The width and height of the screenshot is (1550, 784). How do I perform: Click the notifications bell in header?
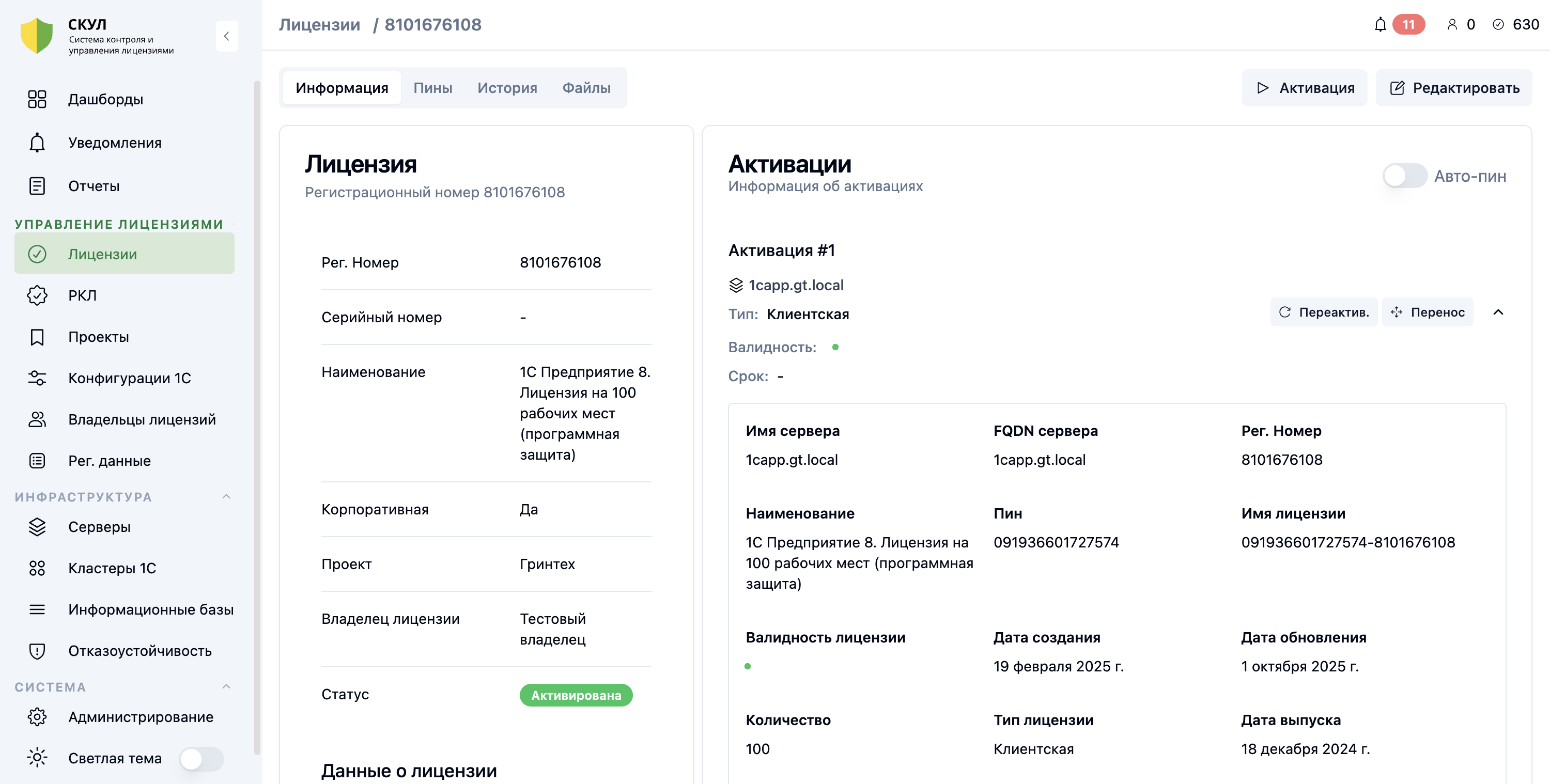coord(1381,25)
